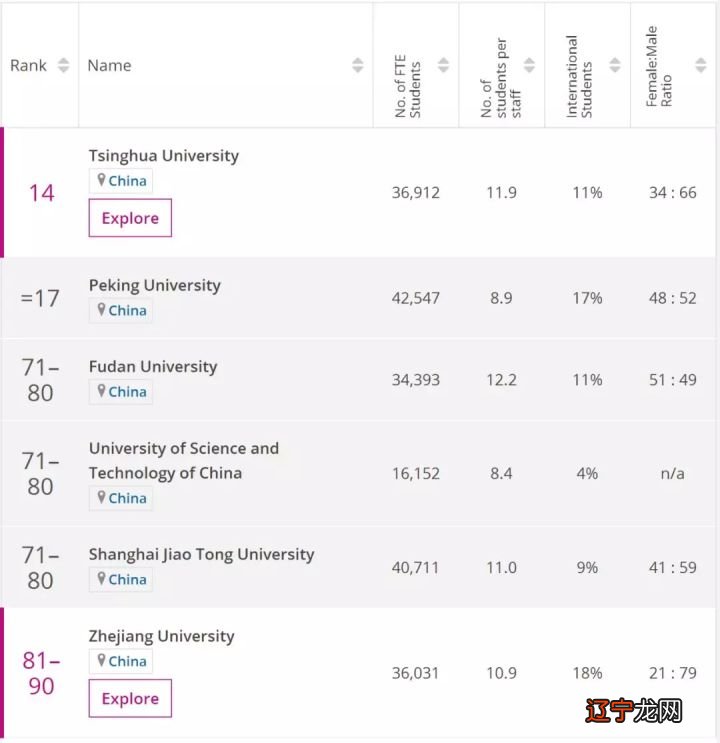
Task: Sort by No. of FTE Students
Action: [x=443, y=66]
